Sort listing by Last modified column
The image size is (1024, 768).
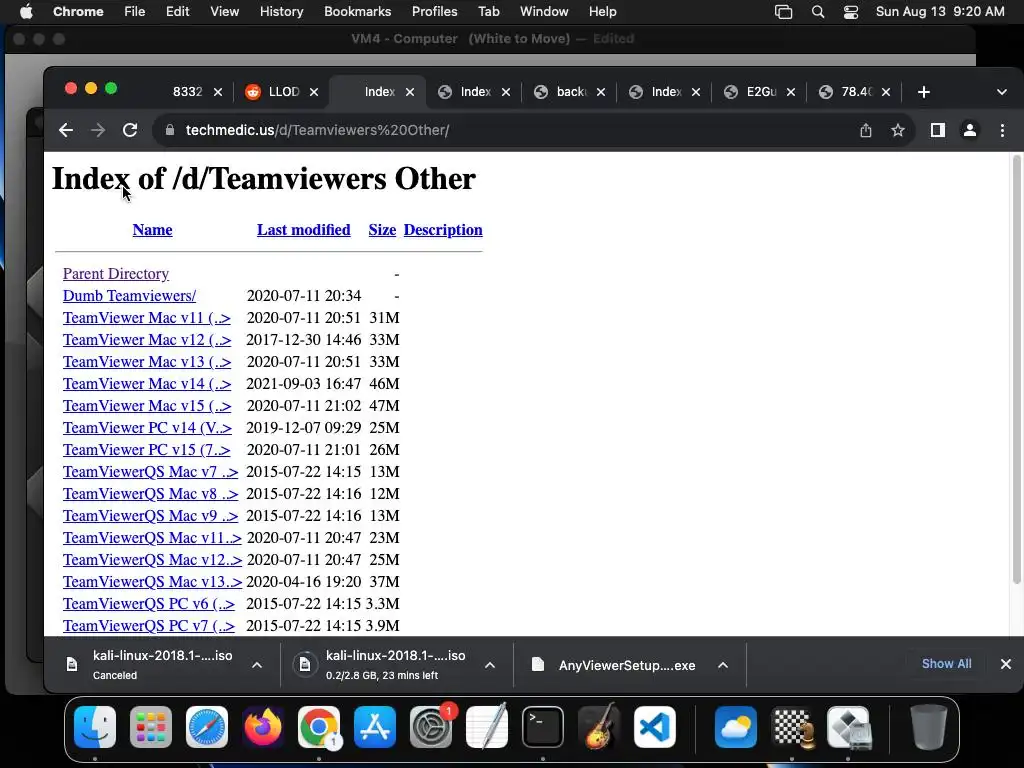pyautogui.click(x=304, y=230)
